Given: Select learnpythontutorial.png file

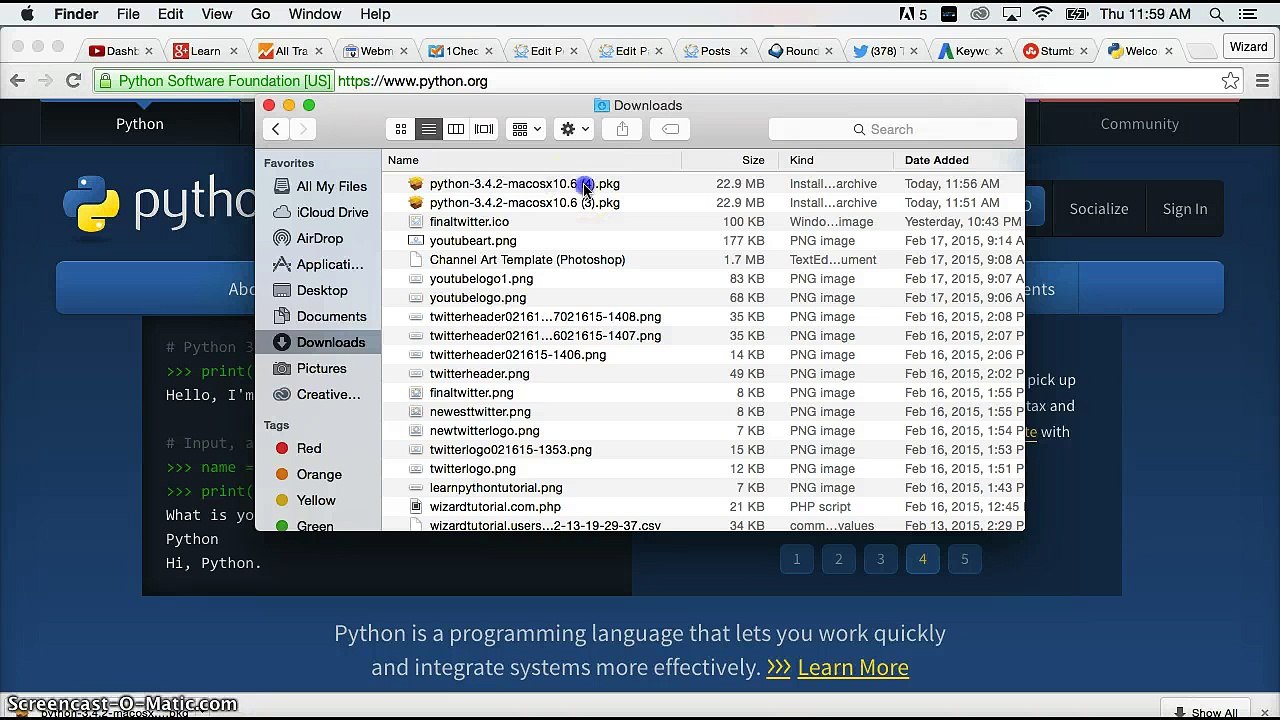Looking at the screenshot, I should pyautogui.click(x=704, y=488).
